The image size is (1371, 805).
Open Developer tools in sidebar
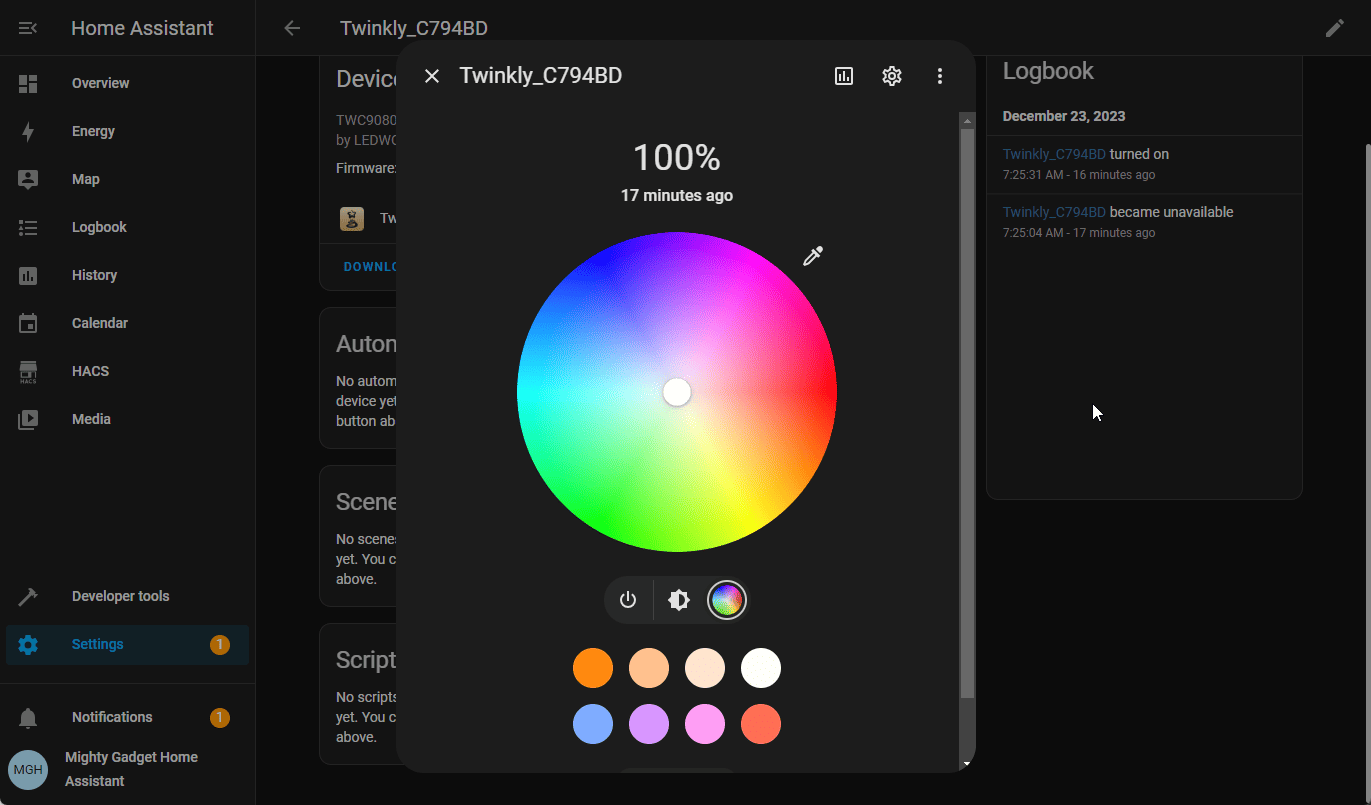coord(120,596)
